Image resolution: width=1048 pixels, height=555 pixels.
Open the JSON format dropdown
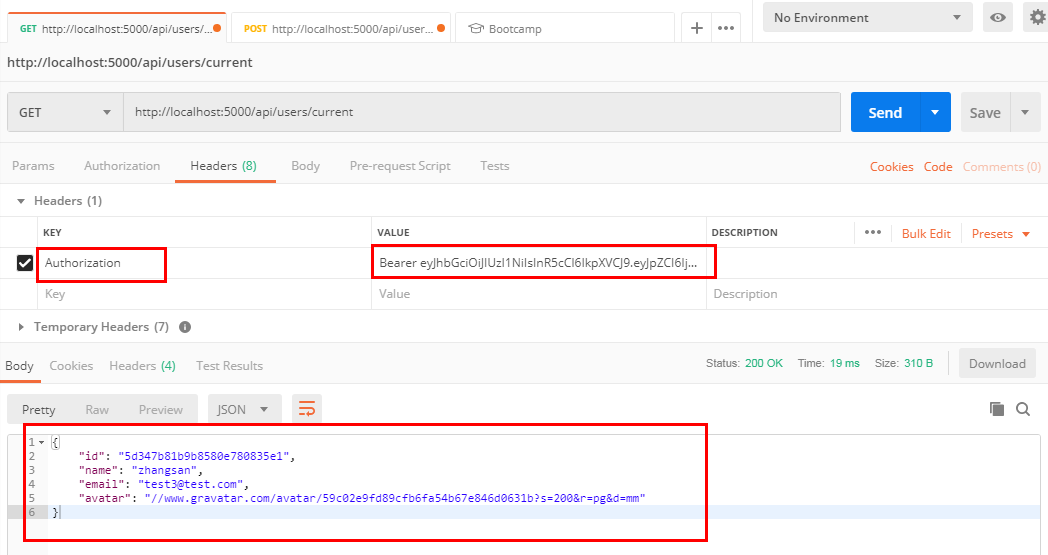(x=243, y=409)
